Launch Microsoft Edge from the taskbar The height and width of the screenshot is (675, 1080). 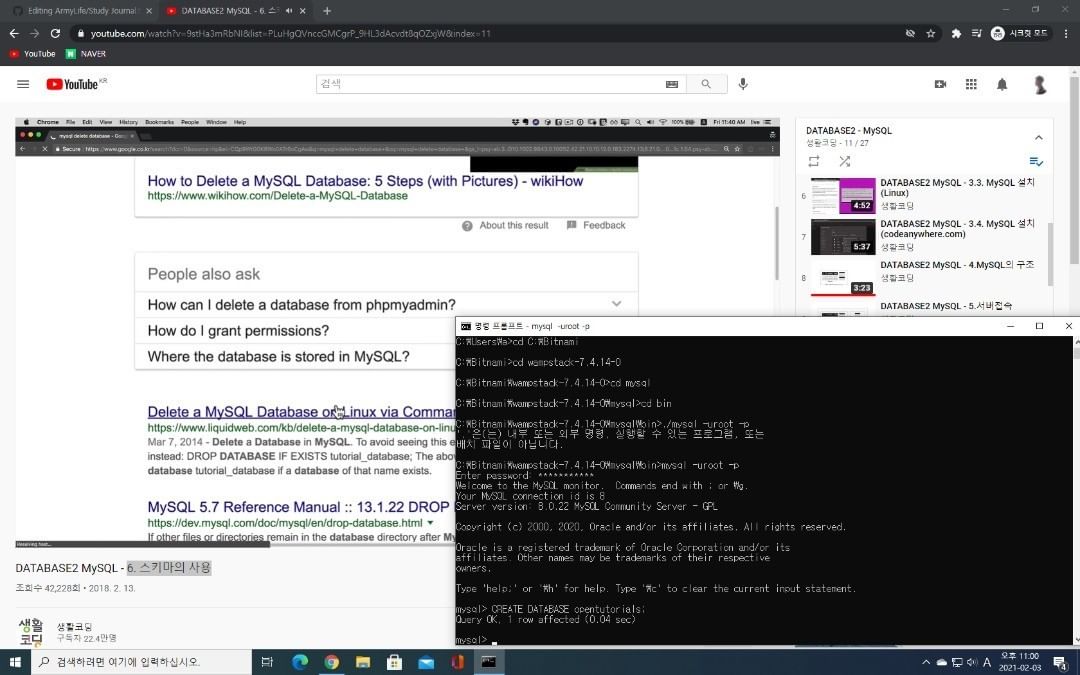point(300,662)
